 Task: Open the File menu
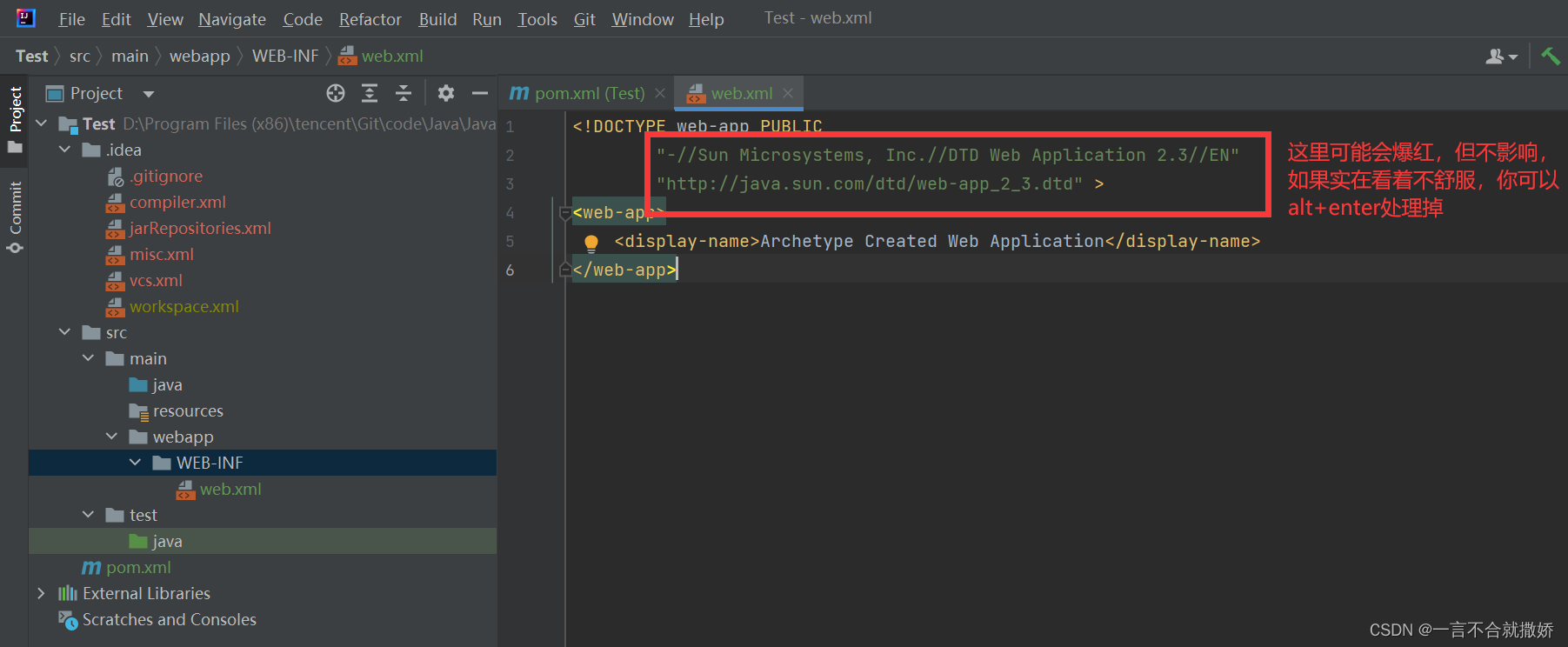tap(71, 19)
